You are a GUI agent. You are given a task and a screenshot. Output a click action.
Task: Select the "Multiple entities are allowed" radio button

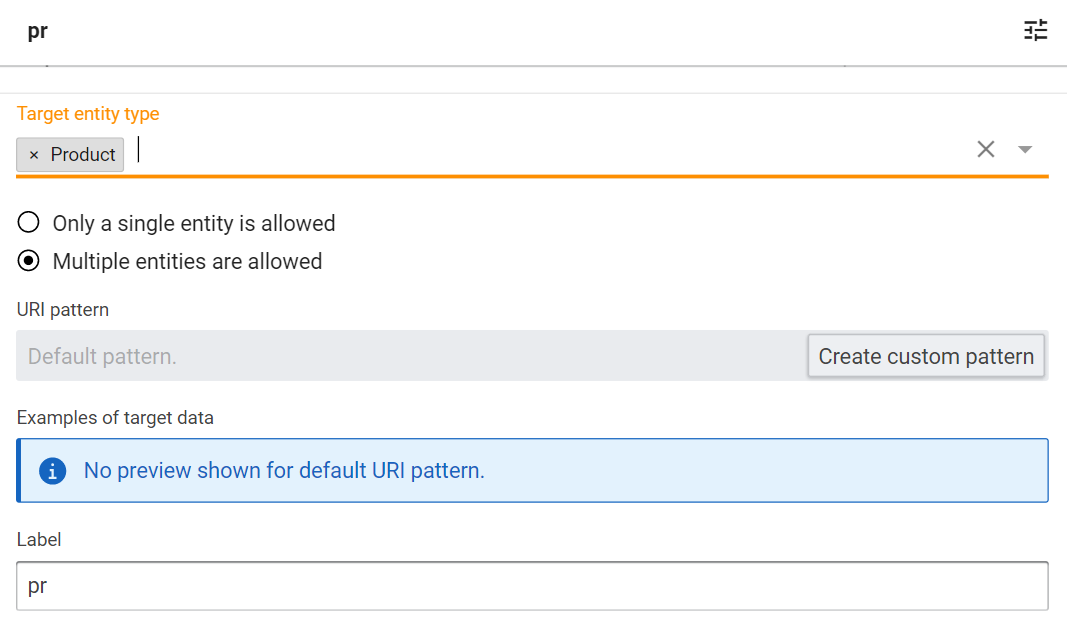29,261
